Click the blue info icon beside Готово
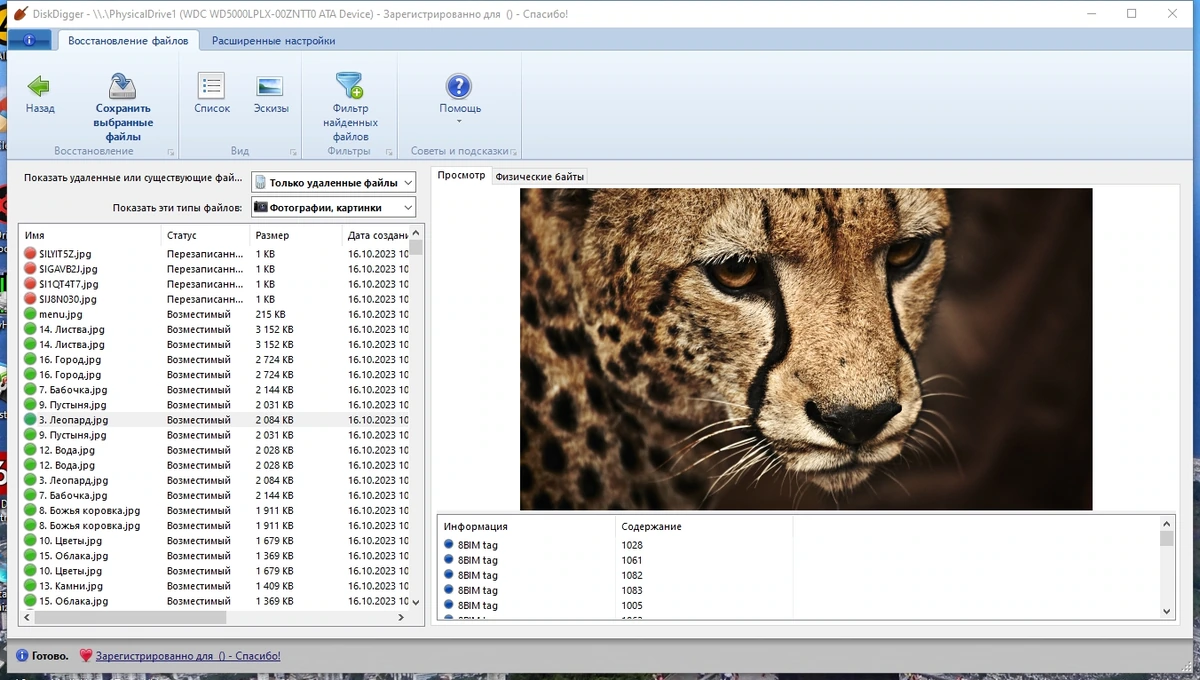 coord(22,656)
